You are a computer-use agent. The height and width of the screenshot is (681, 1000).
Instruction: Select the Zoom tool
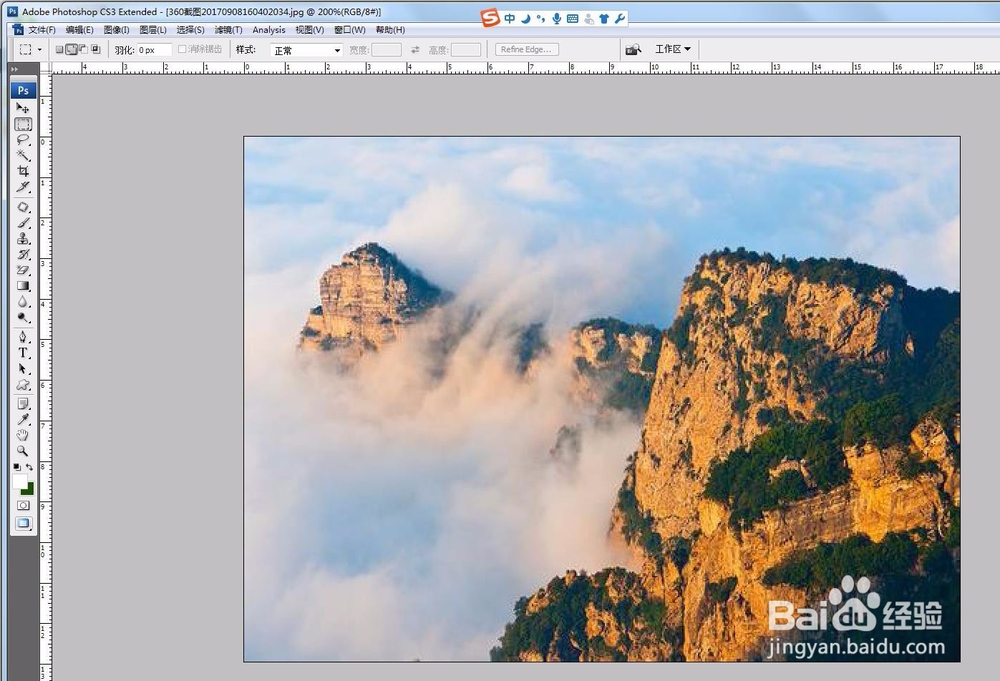point(23,451)
